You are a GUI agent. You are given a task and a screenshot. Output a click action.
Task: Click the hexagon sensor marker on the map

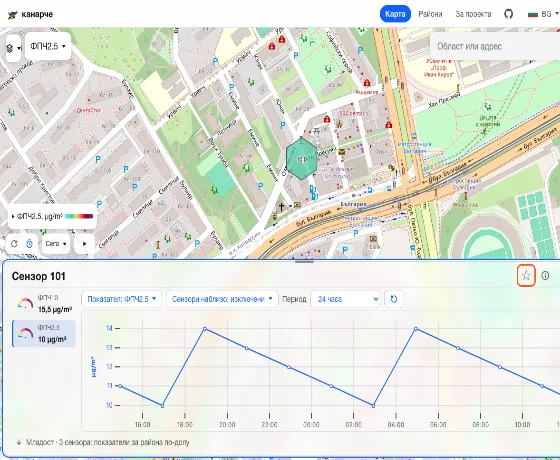coord(301,159)
